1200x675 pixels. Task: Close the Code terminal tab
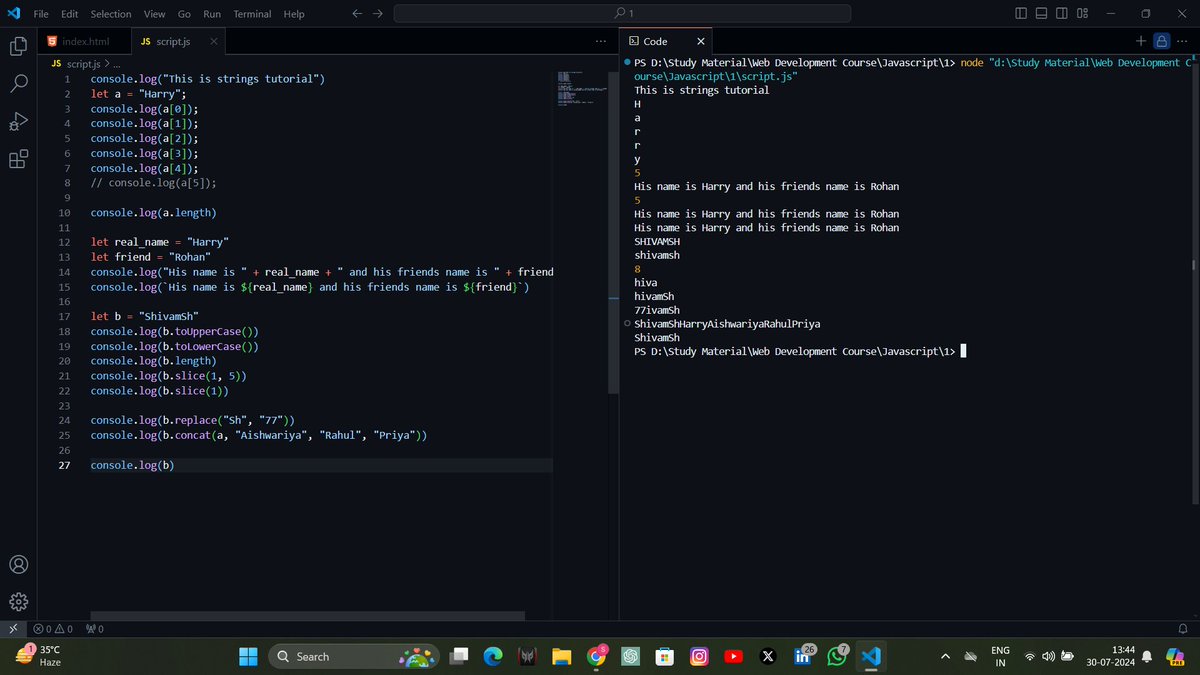click(x=700, y=42)
